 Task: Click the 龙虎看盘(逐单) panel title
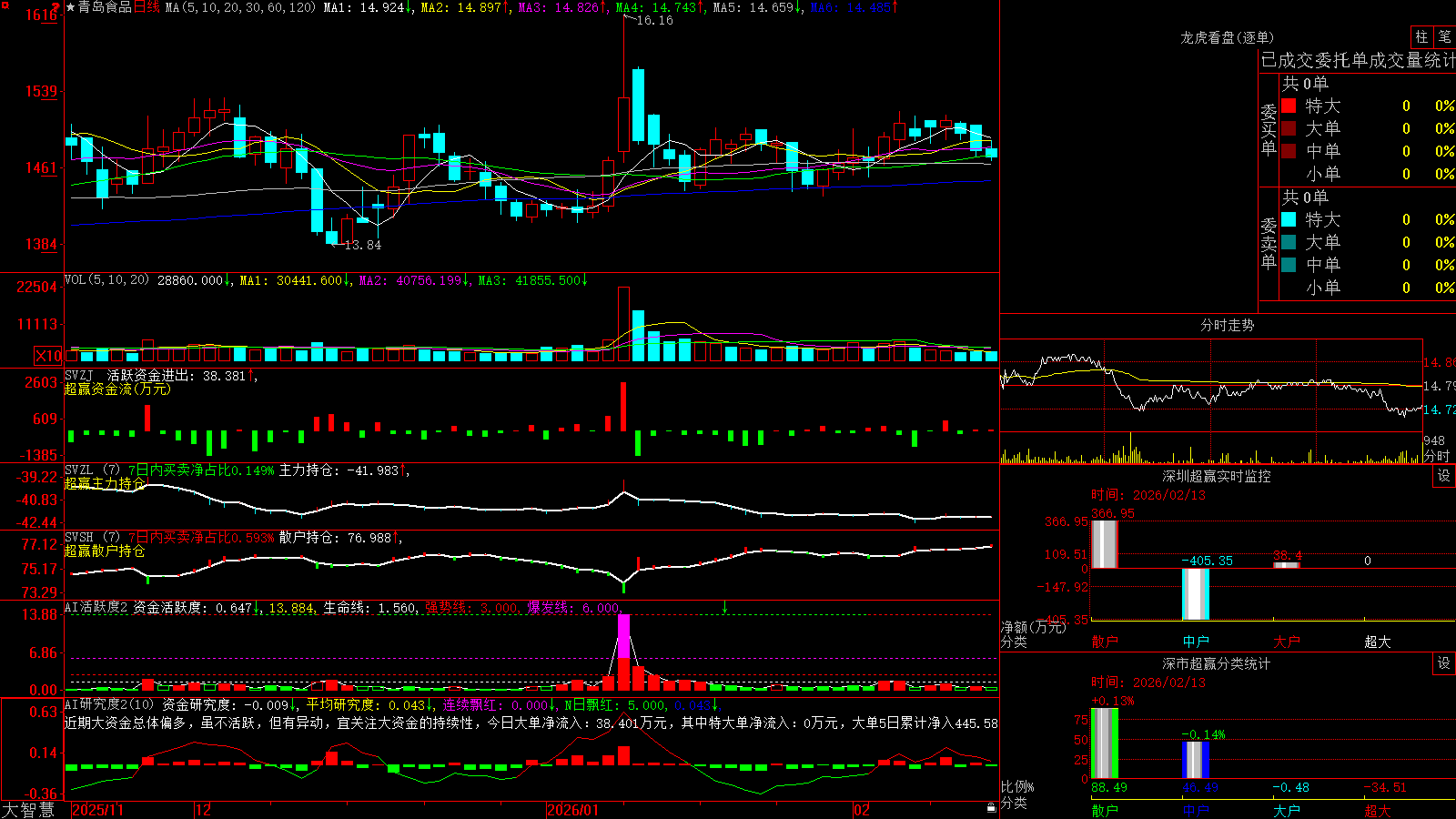click(1227, 37)
